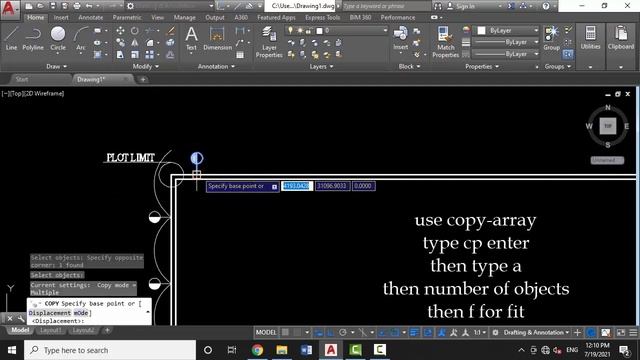640x360 pixels.
Task: Toggle the group selection button in Groups panel
Action: pos(568,54)
